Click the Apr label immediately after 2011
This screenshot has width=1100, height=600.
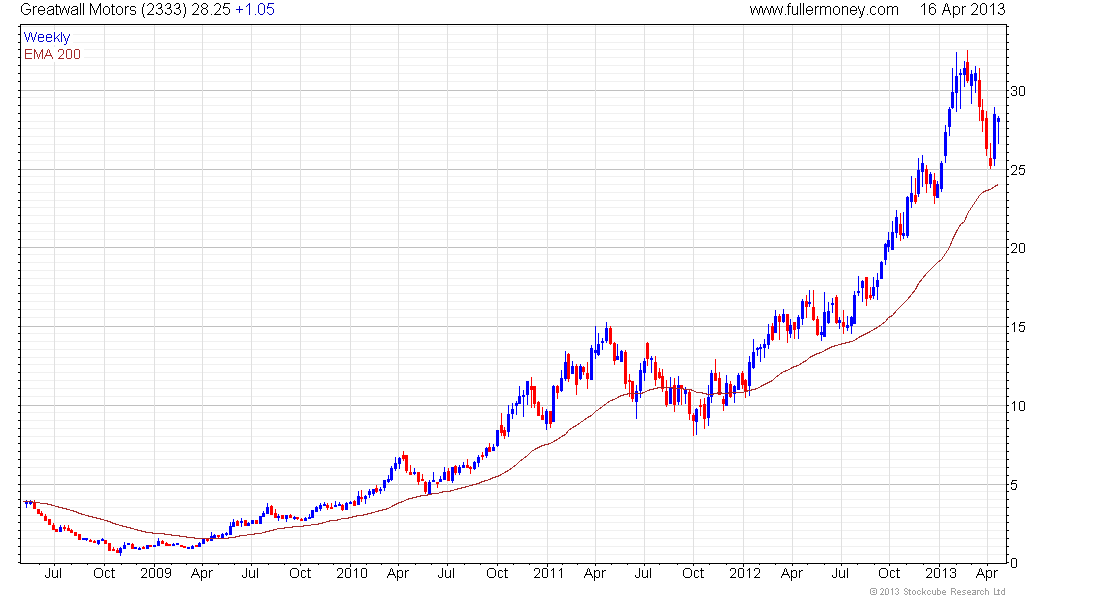click(595, 573)
